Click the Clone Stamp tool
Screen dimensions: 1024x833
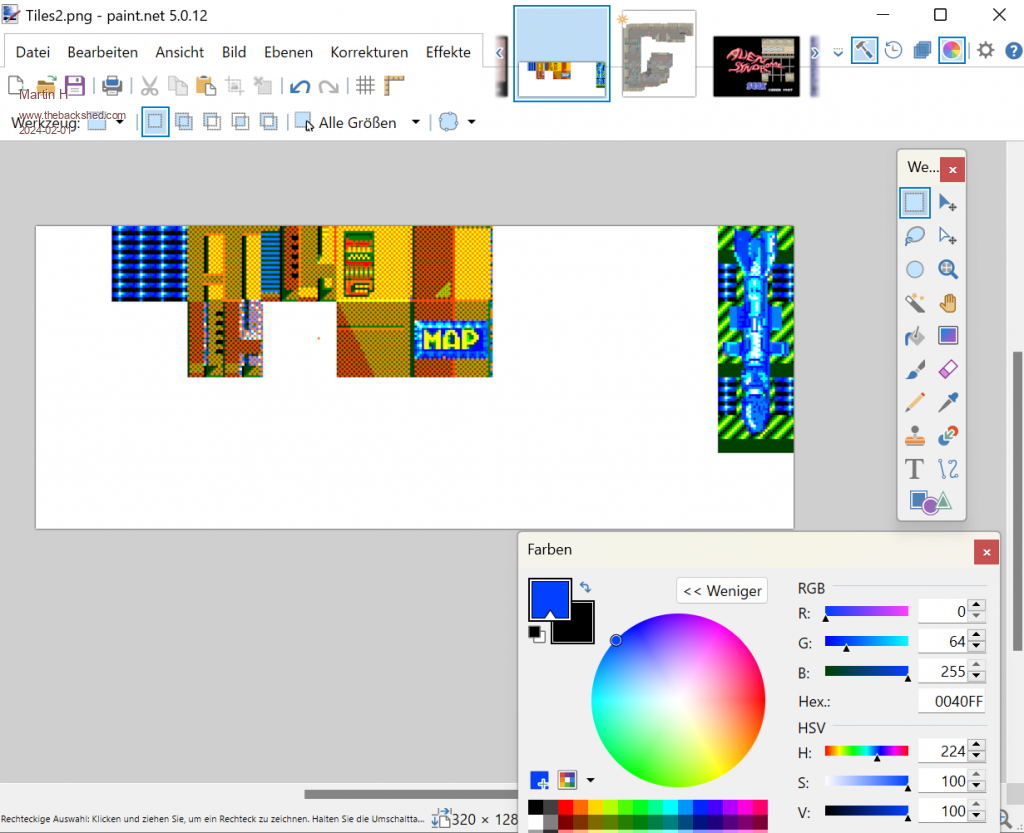tap(914, 436)
